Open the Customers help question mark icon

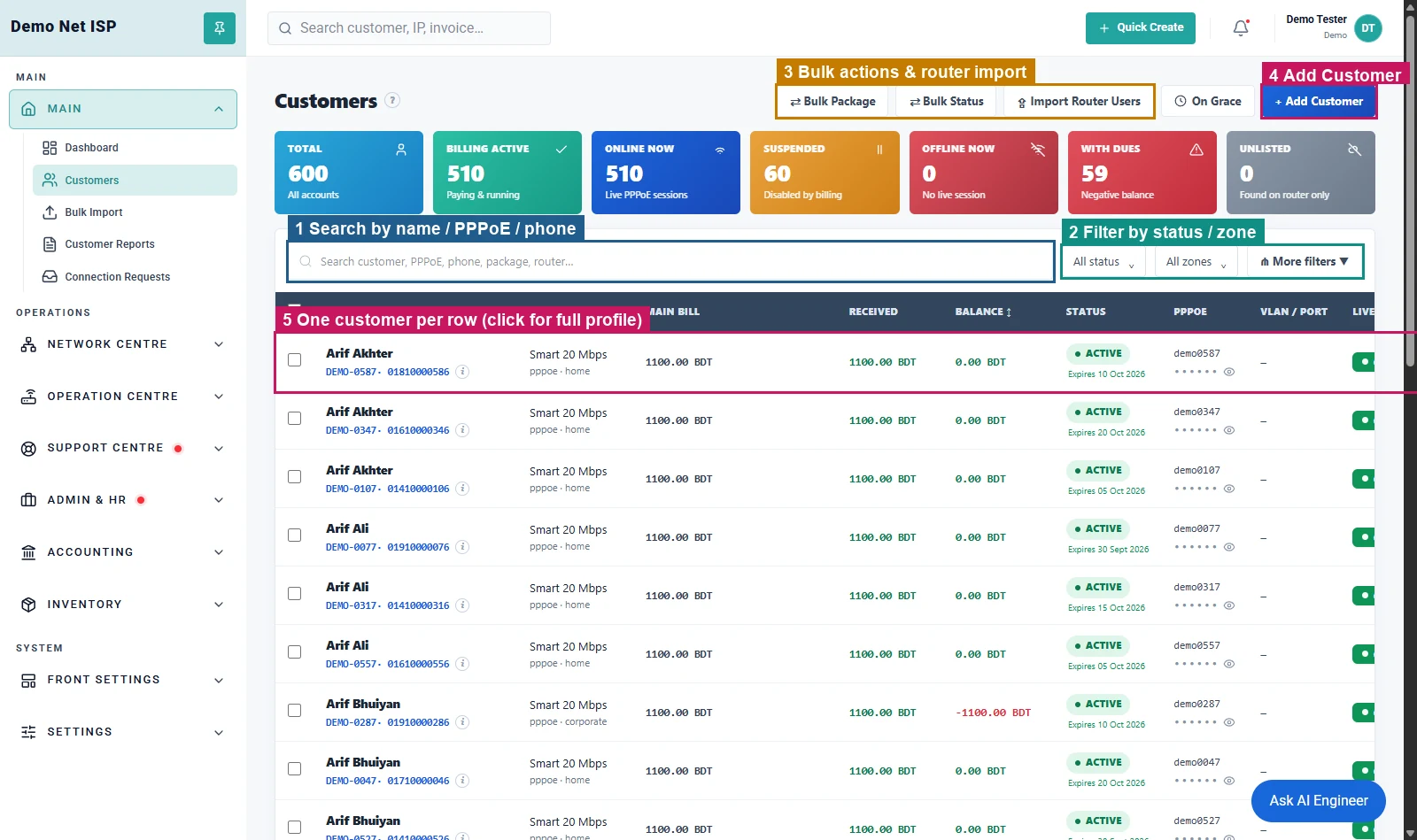pyautogui.click(x=392, y=100)
